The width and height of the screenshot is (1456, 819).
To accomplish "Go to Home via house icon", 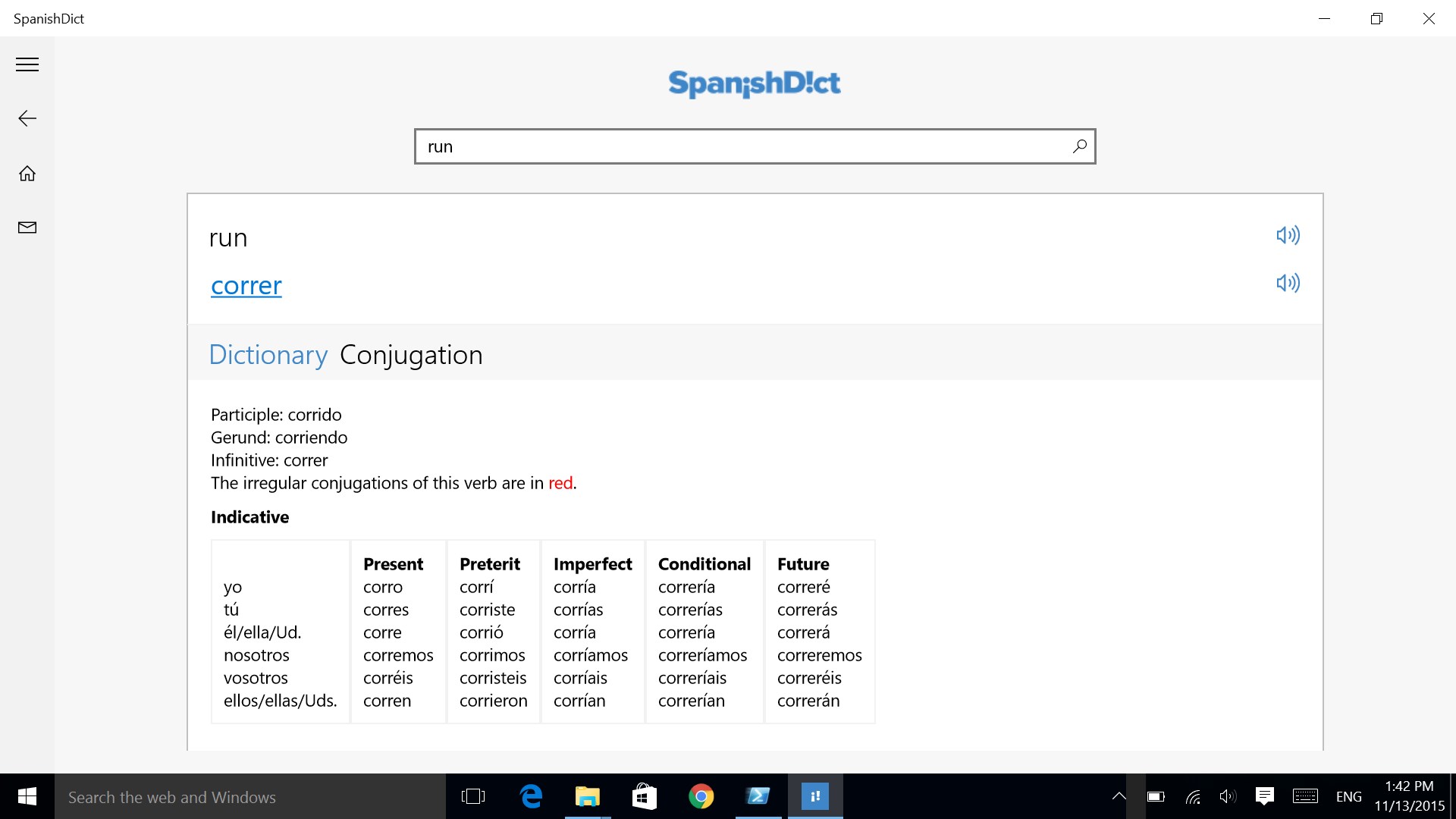I will point(27,174).
